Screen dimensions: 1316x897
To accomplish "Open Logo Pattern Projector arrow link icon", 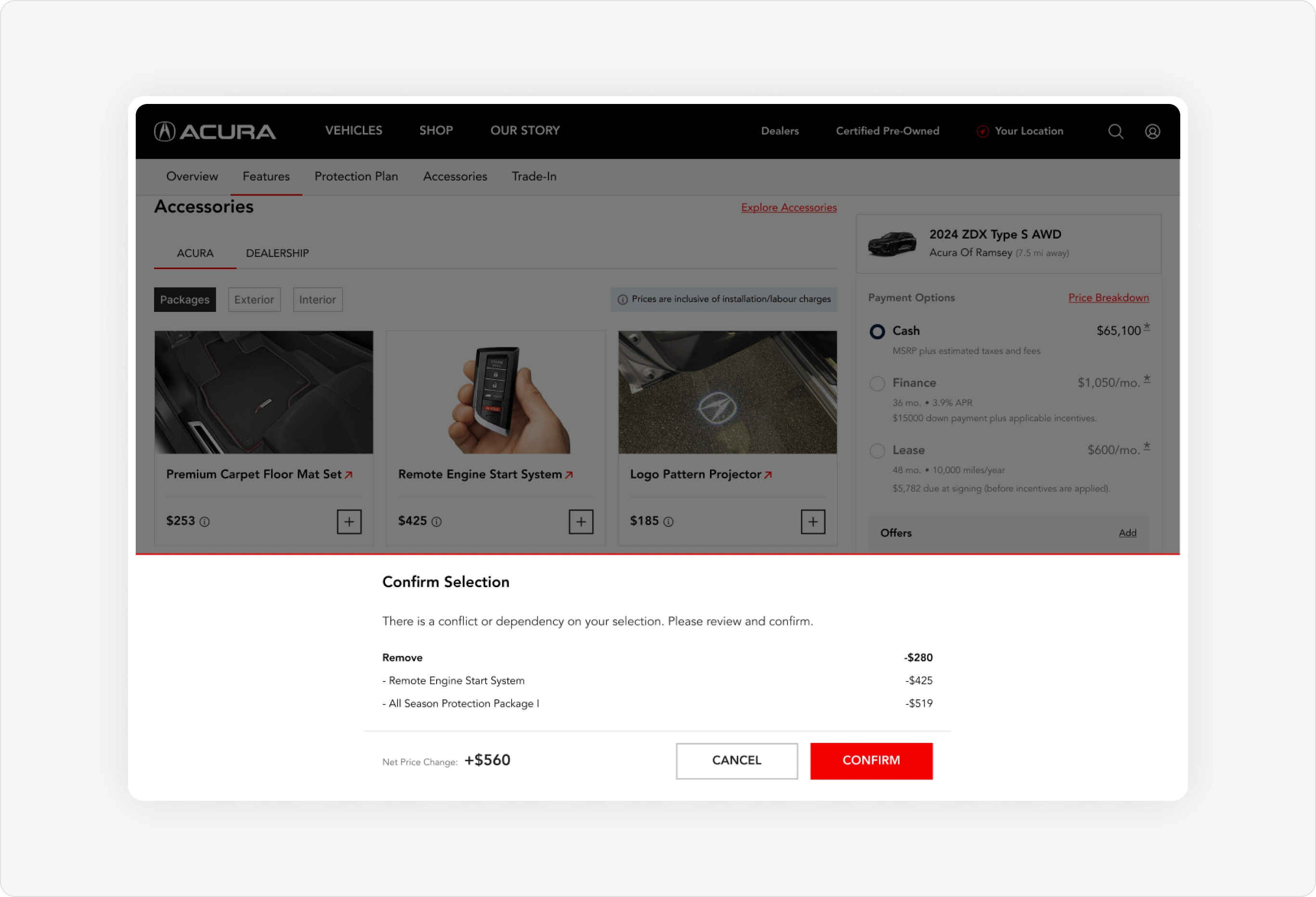I will 768,475.
